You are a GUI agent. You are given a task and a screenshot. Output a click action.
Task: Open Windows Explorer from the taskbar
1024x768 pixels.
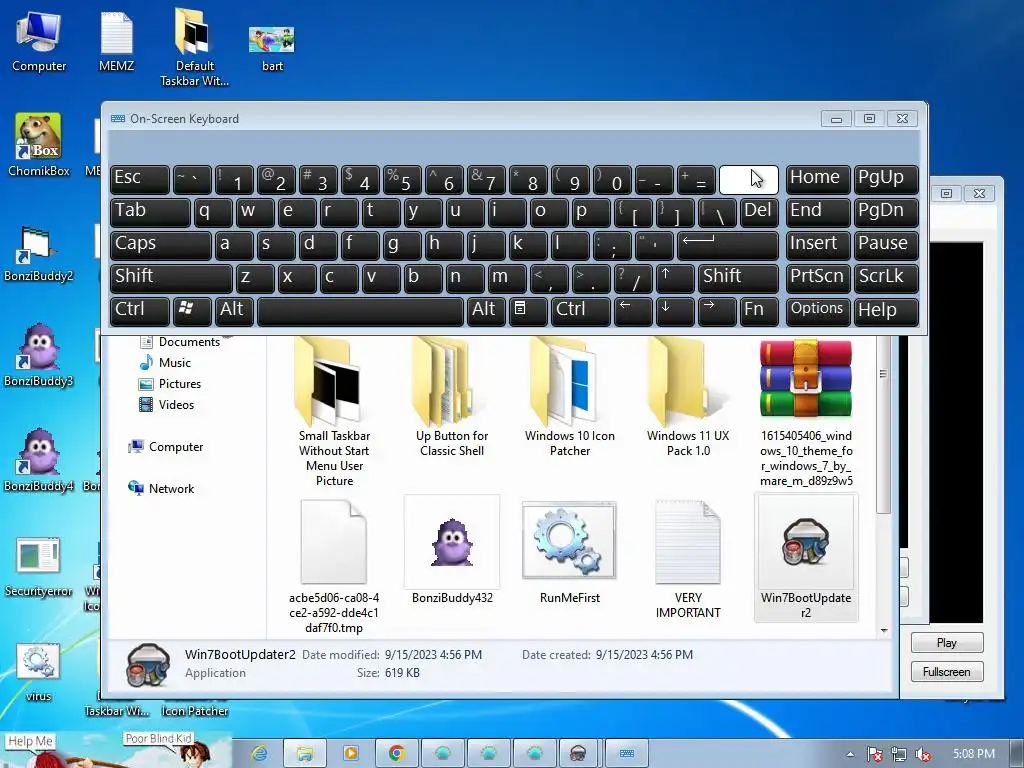click(304, 754)
